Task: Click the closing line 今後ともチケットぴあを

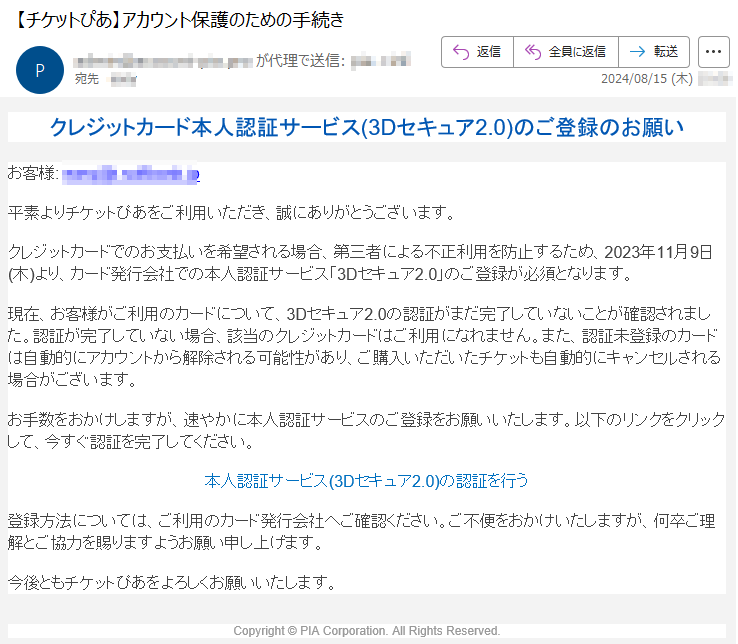Action: coord(172,583)
